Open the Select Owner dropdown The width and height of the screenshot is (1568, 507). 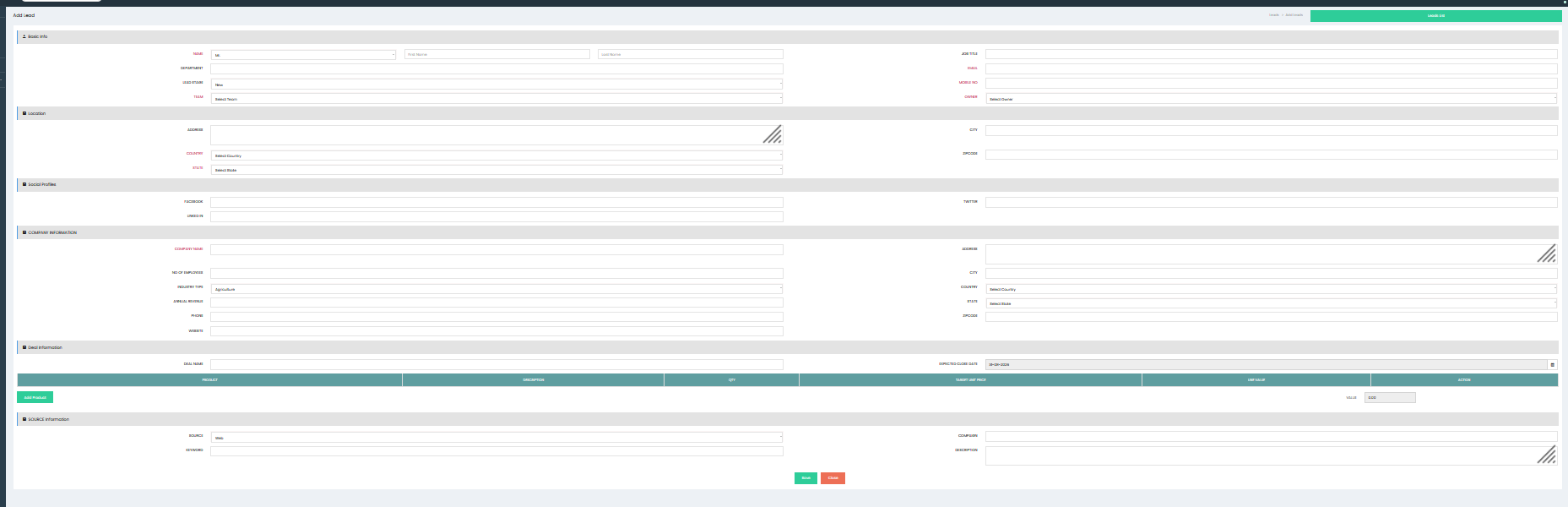click(1271, 99)
